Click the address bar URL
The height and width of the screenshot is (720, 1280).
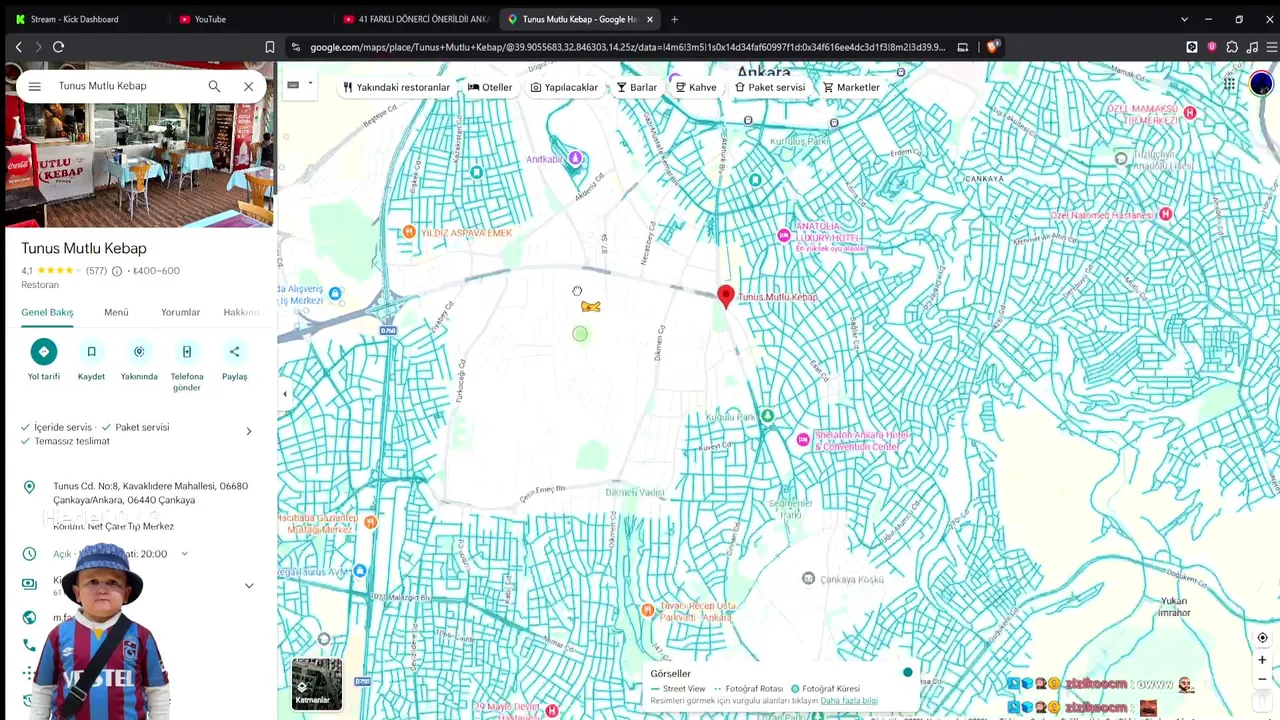tap(627, 47)
